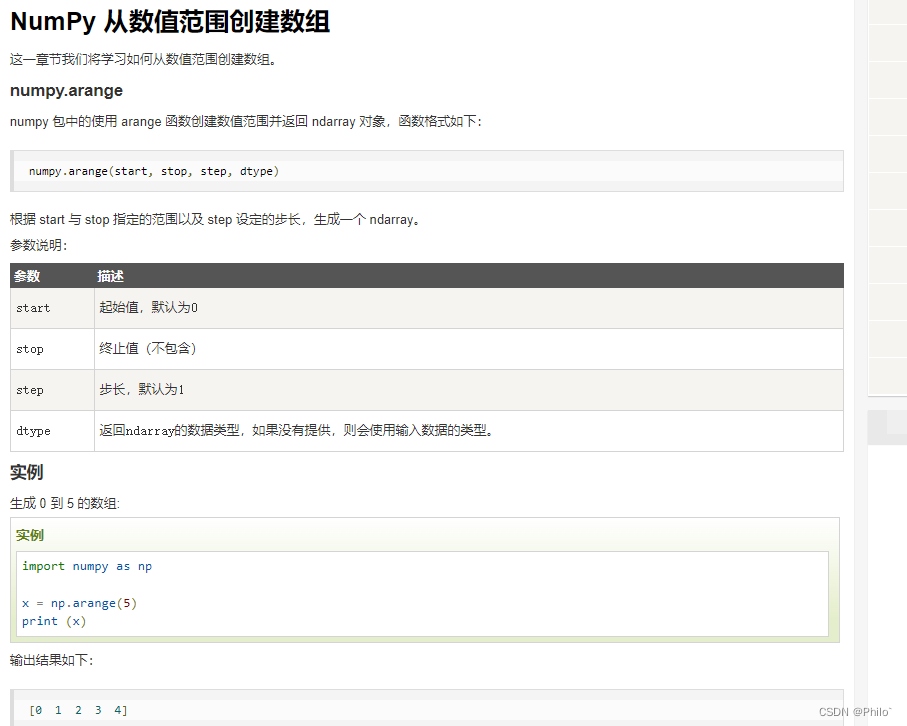Image resolution: width=907 pixels, height=726 pixels.
Task: Click the black '实例' section heading
Action: [27, 472]
